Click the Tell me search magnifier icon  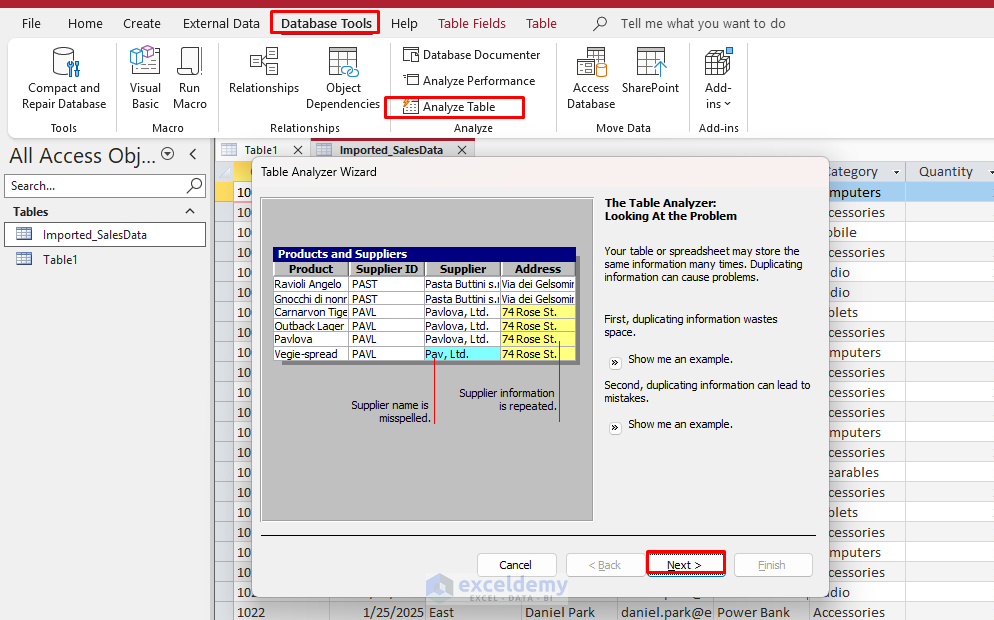point(600,23)
